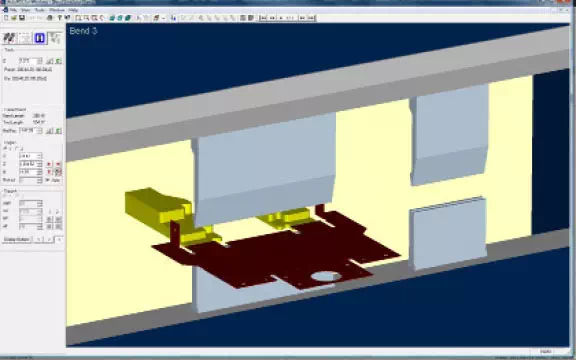Click the green apply icon beside Z field
The height and width of the screenshot is (360, 576).
(x=58, y=61)
